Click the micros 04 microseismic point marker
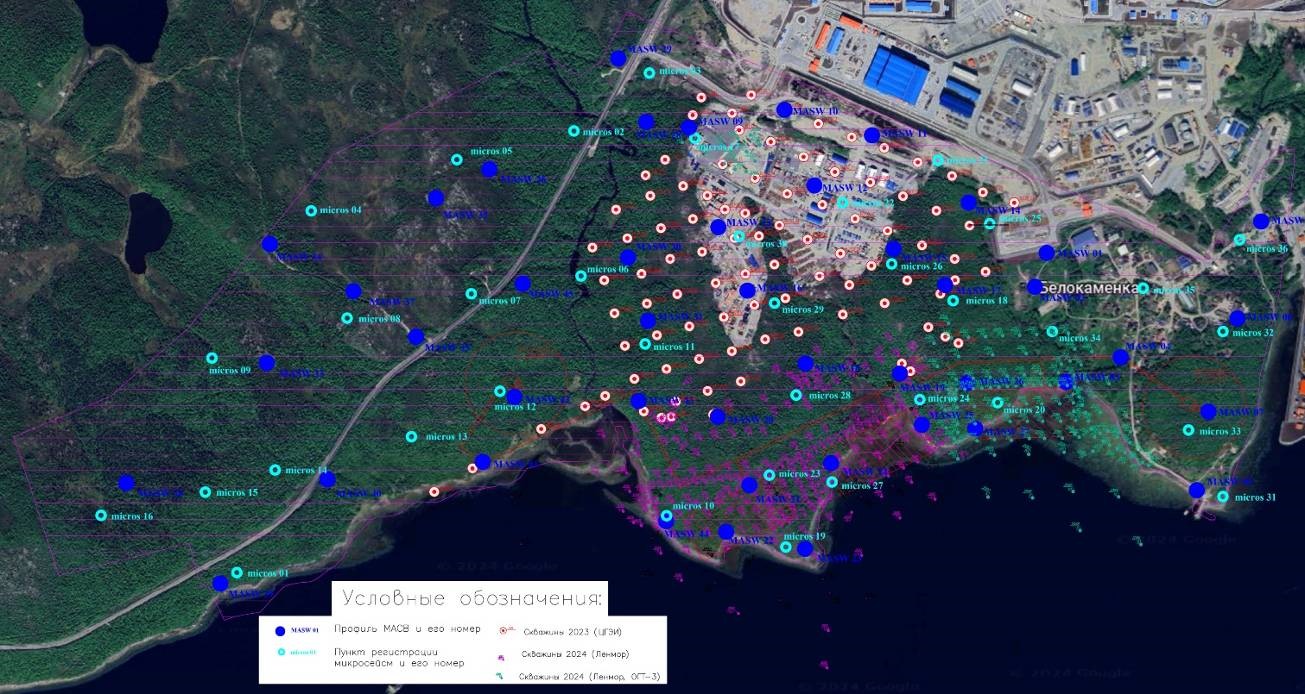The width and height of the screenshot is (1305, 694). (311, 211)
